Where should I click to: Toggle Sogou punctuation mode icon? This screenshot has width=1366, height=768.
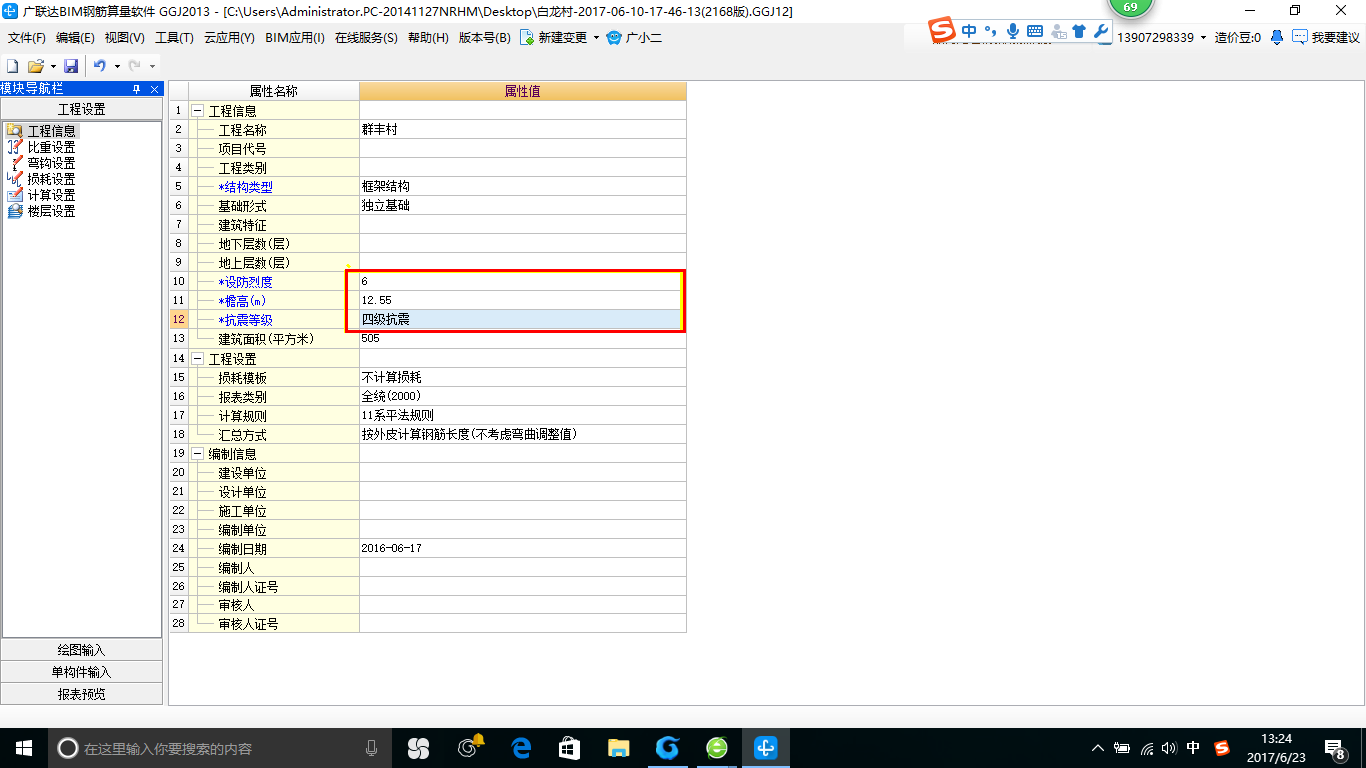(990, 31)
